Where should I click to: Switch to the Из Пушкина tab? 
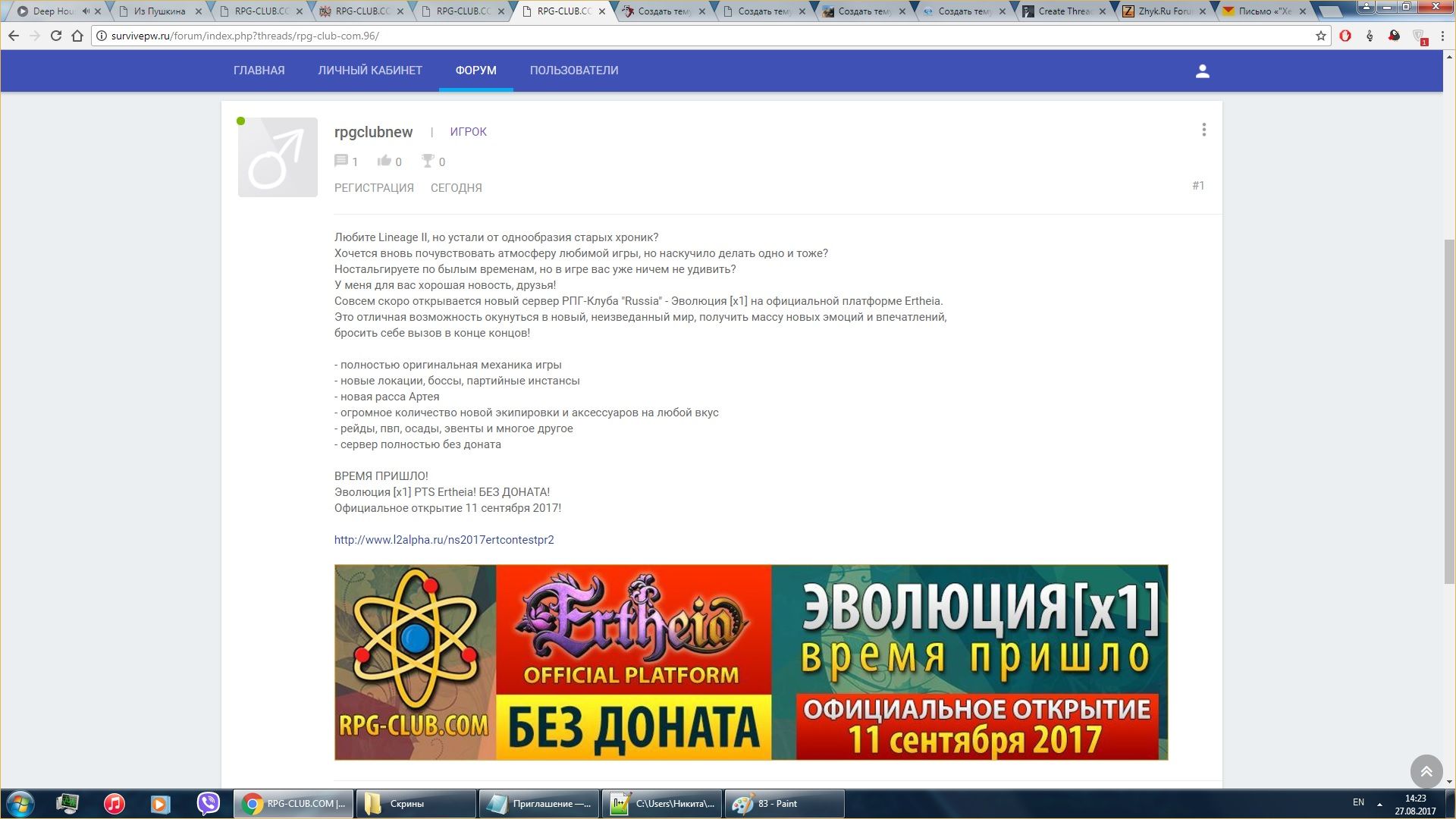[x=159, y=11]
